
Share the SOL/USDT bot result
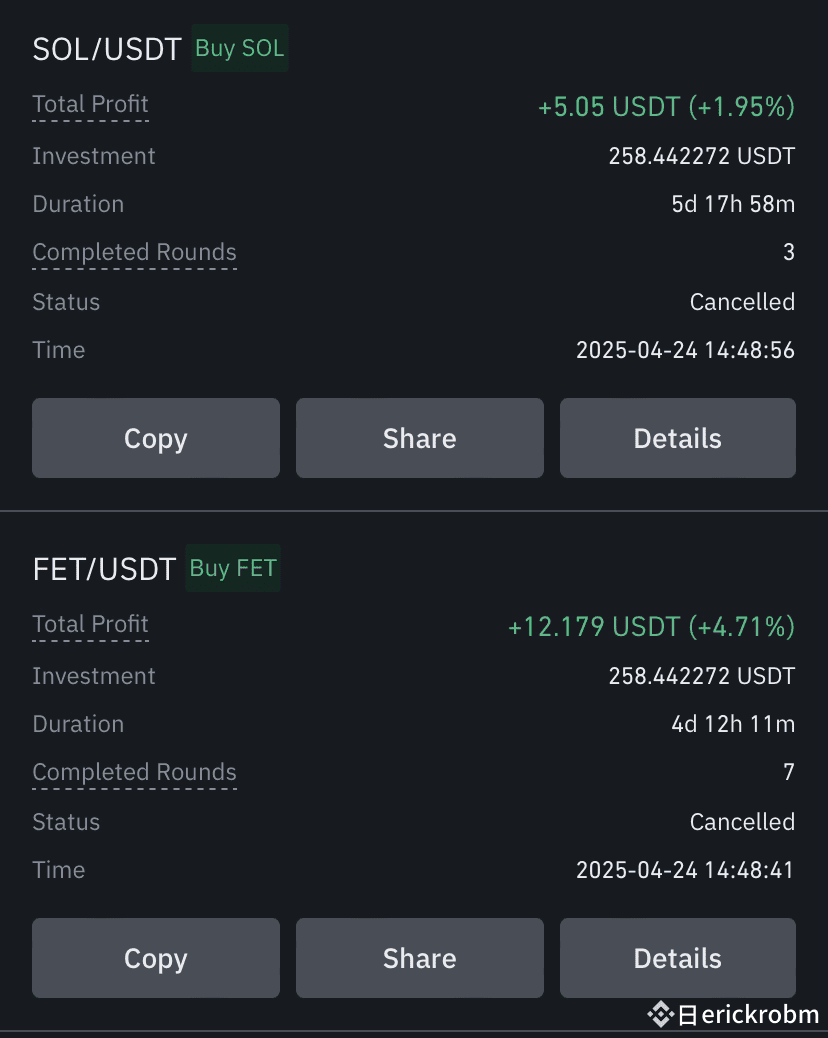pyautogui.click(x=420, y=438)
